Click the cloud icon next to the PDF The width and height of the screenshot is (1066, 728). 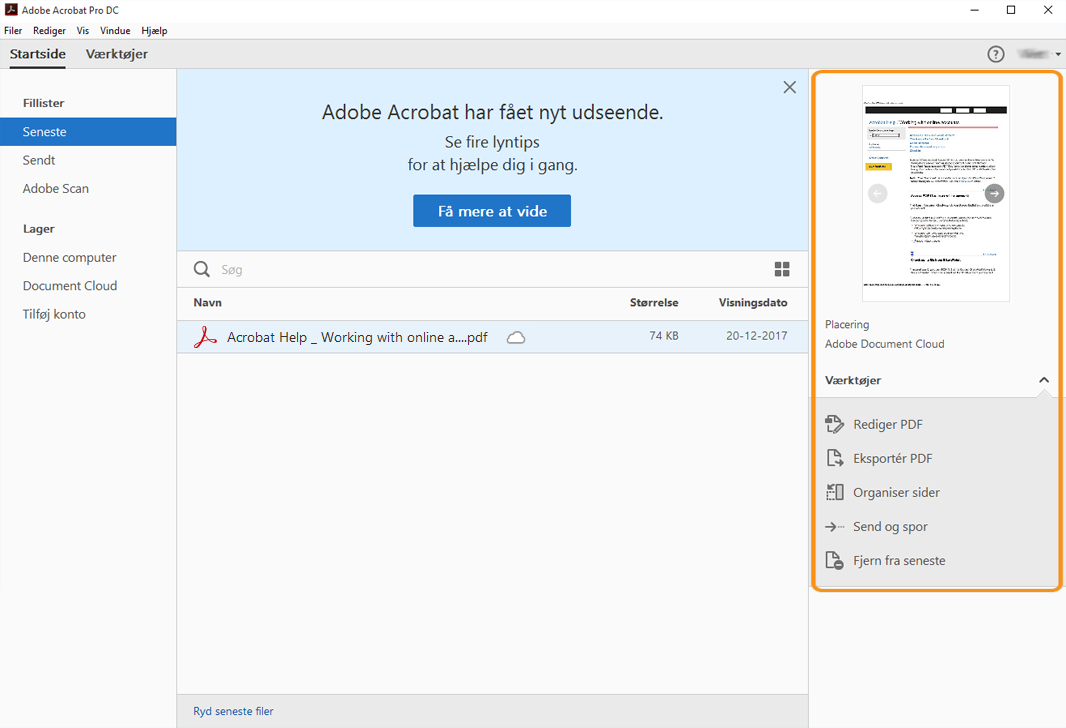pos(516,338)
